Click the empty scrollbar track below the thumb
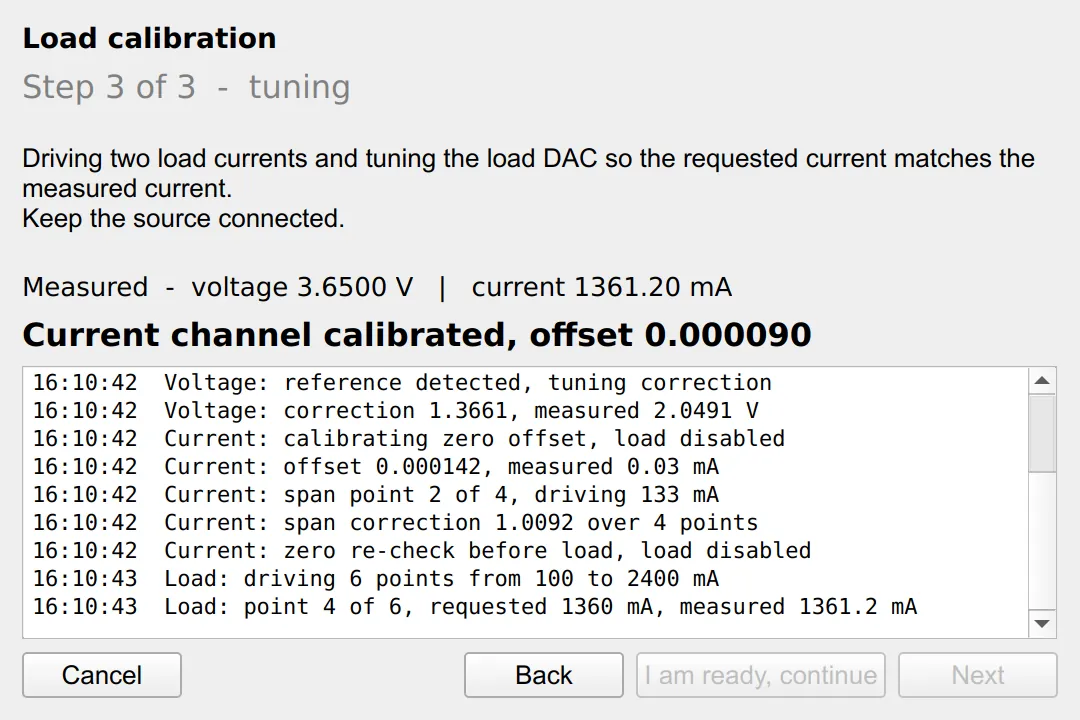This screenshot has width=1080, height=720. pos(1042,542)
